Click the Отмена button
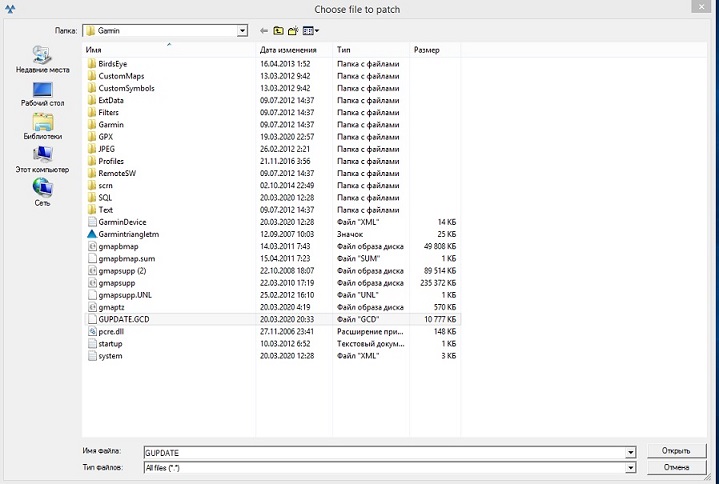 [677, 467]
